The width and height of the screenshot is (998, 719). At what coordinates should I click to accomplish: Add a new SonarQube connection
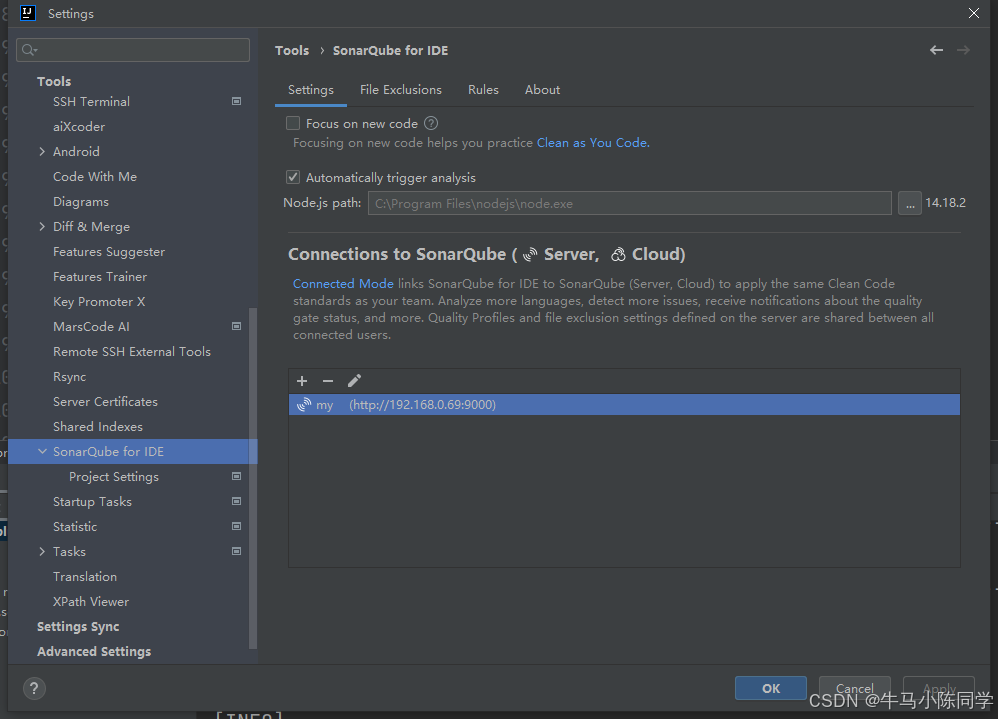pos(302,380)
